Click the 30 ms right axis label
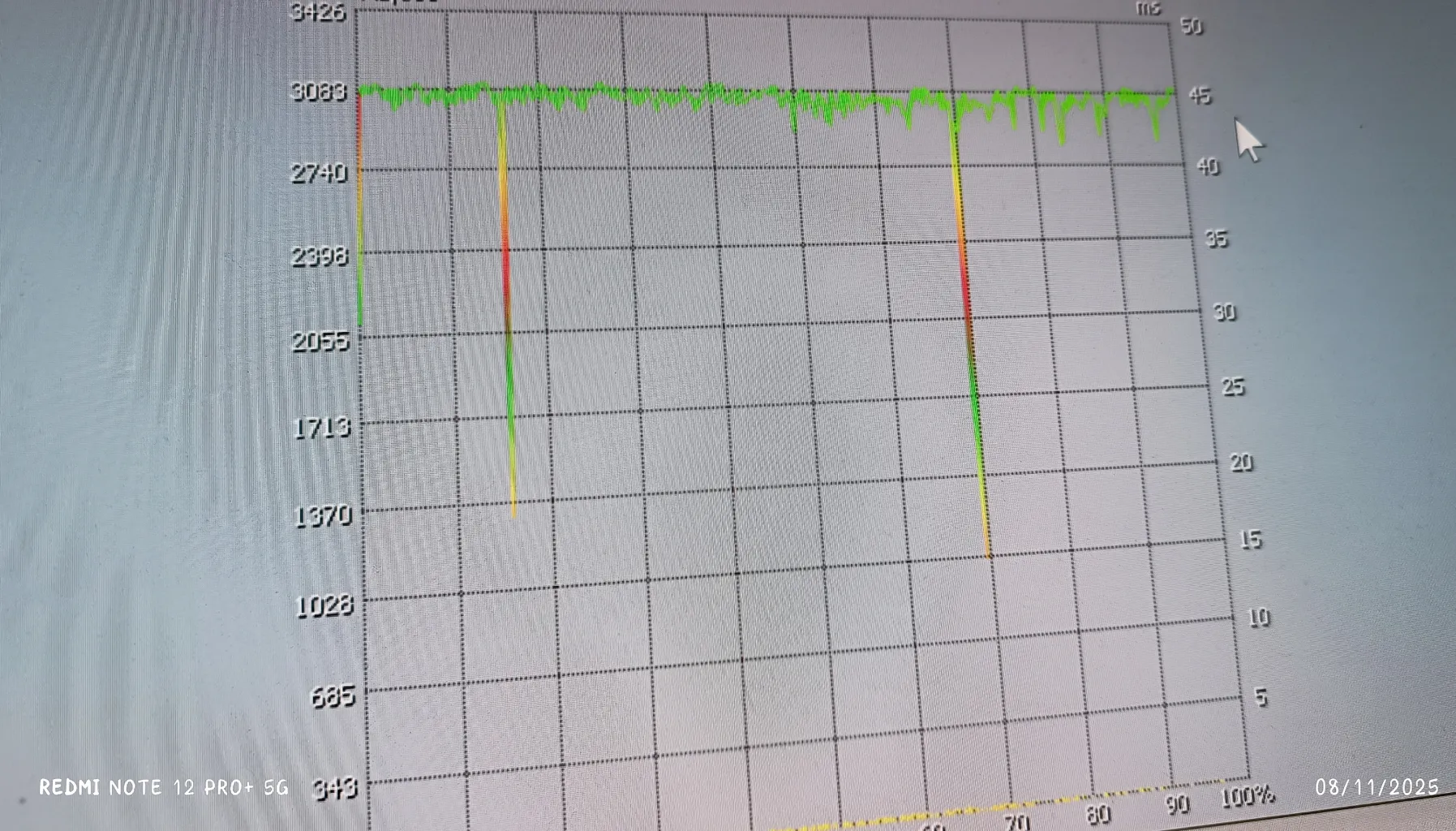 tap(1224, 312)
